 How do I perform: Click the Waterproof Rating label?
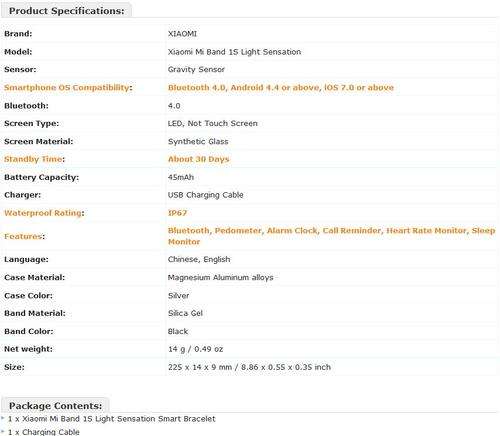44,213
